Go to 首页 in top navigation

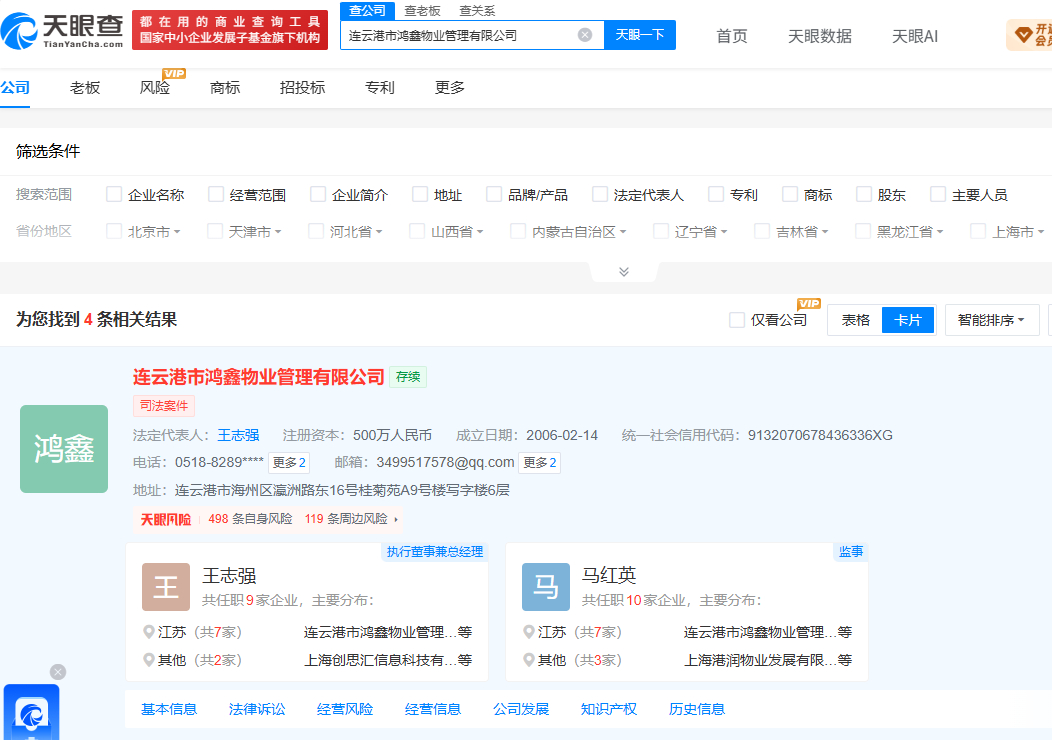tap(732, 36)
